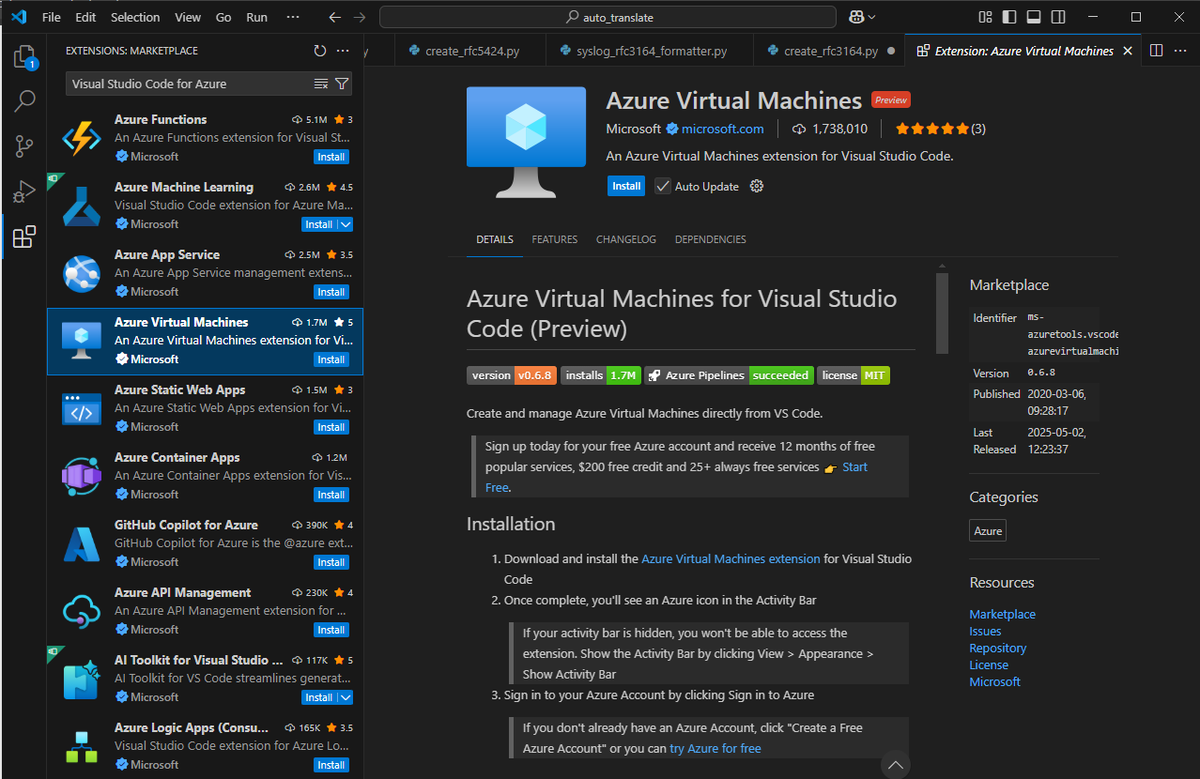Open editor more actions menu
Viewport: 1200px width, 779px height.
[1179, 51]
